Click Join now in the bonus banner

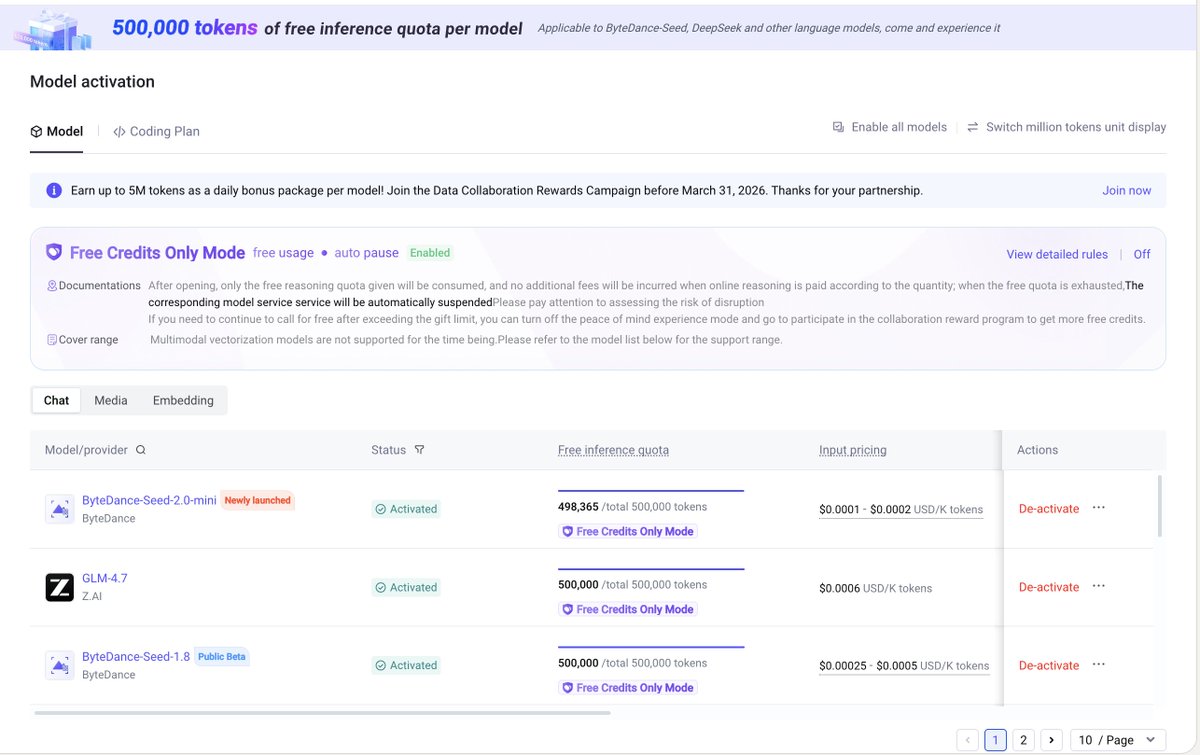click(x=1127, y=190)
